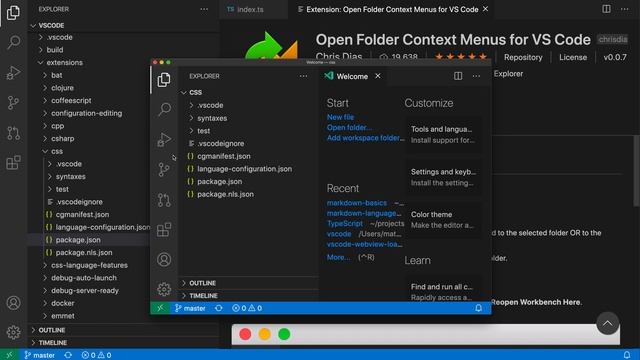
Task: Close the Welcome tab
Action: coord(378,76)
